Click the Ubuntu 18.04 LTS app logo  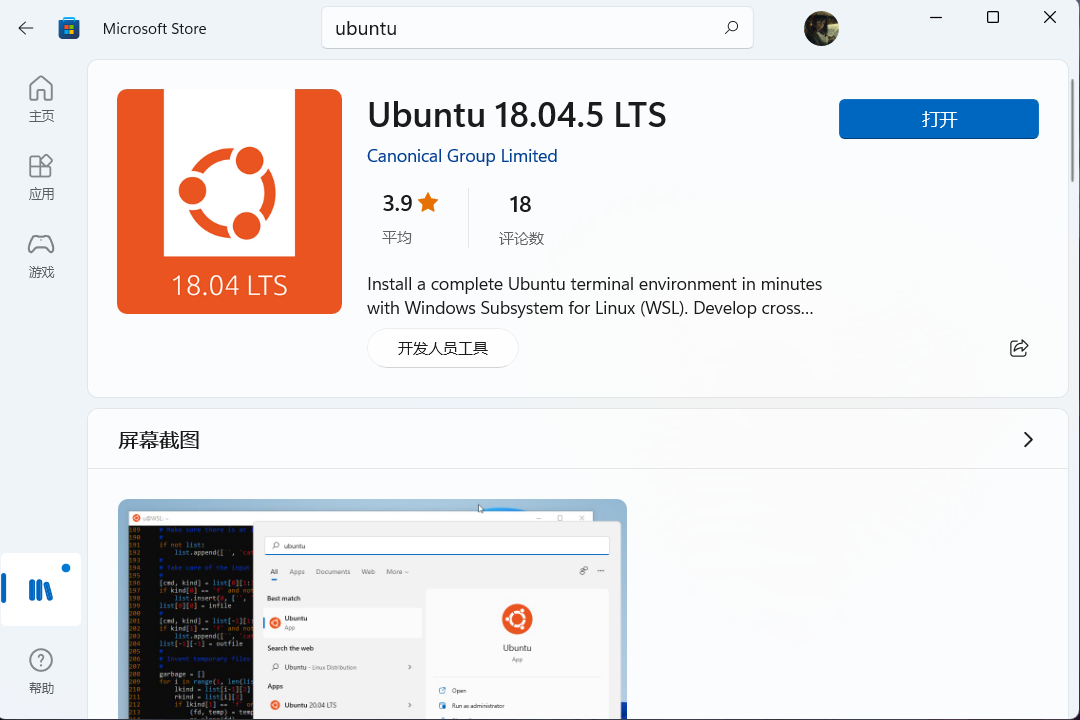[x=229, y=201]
